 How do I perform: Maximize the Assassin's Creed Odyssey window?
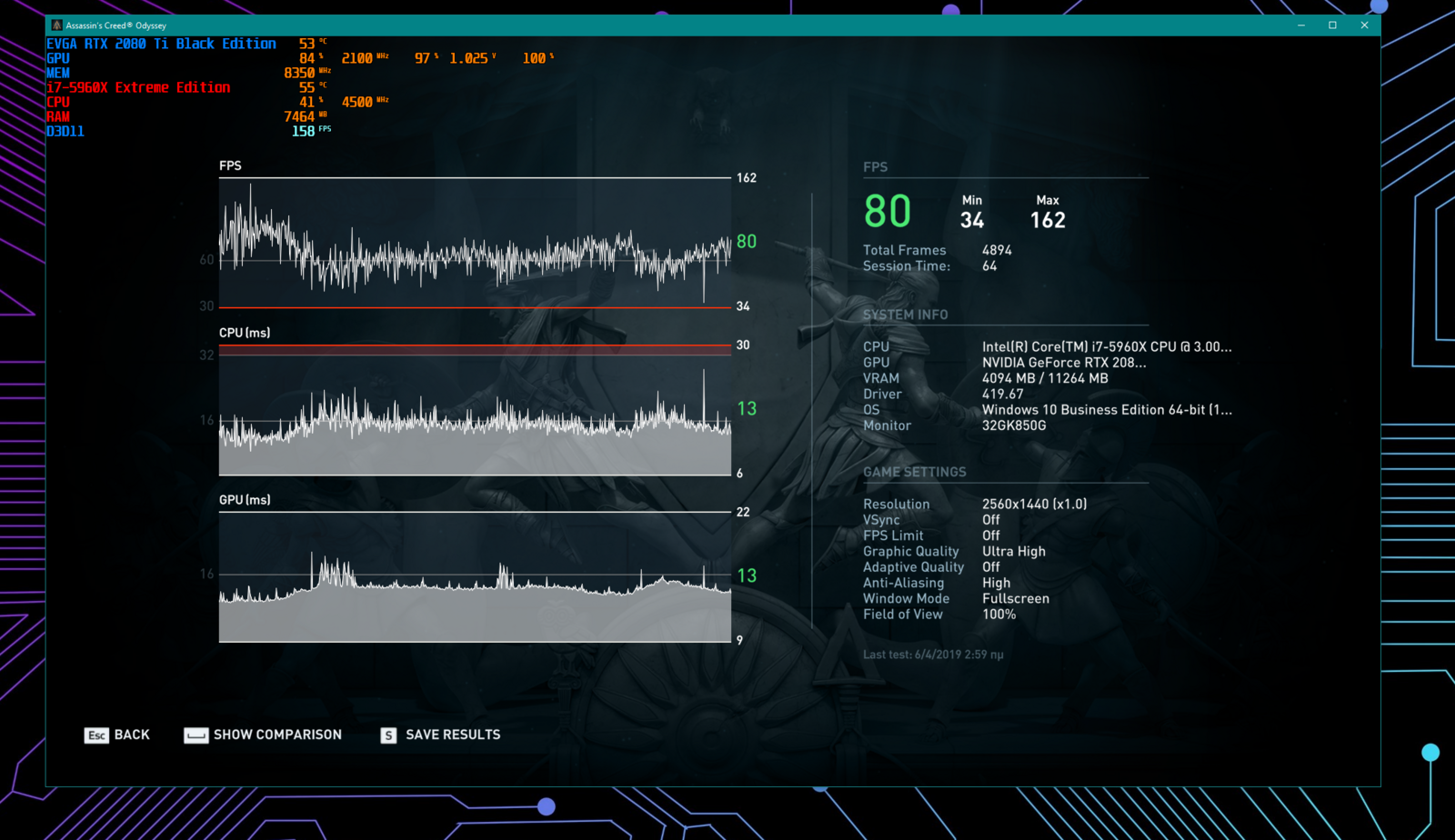click(1332, 25)
